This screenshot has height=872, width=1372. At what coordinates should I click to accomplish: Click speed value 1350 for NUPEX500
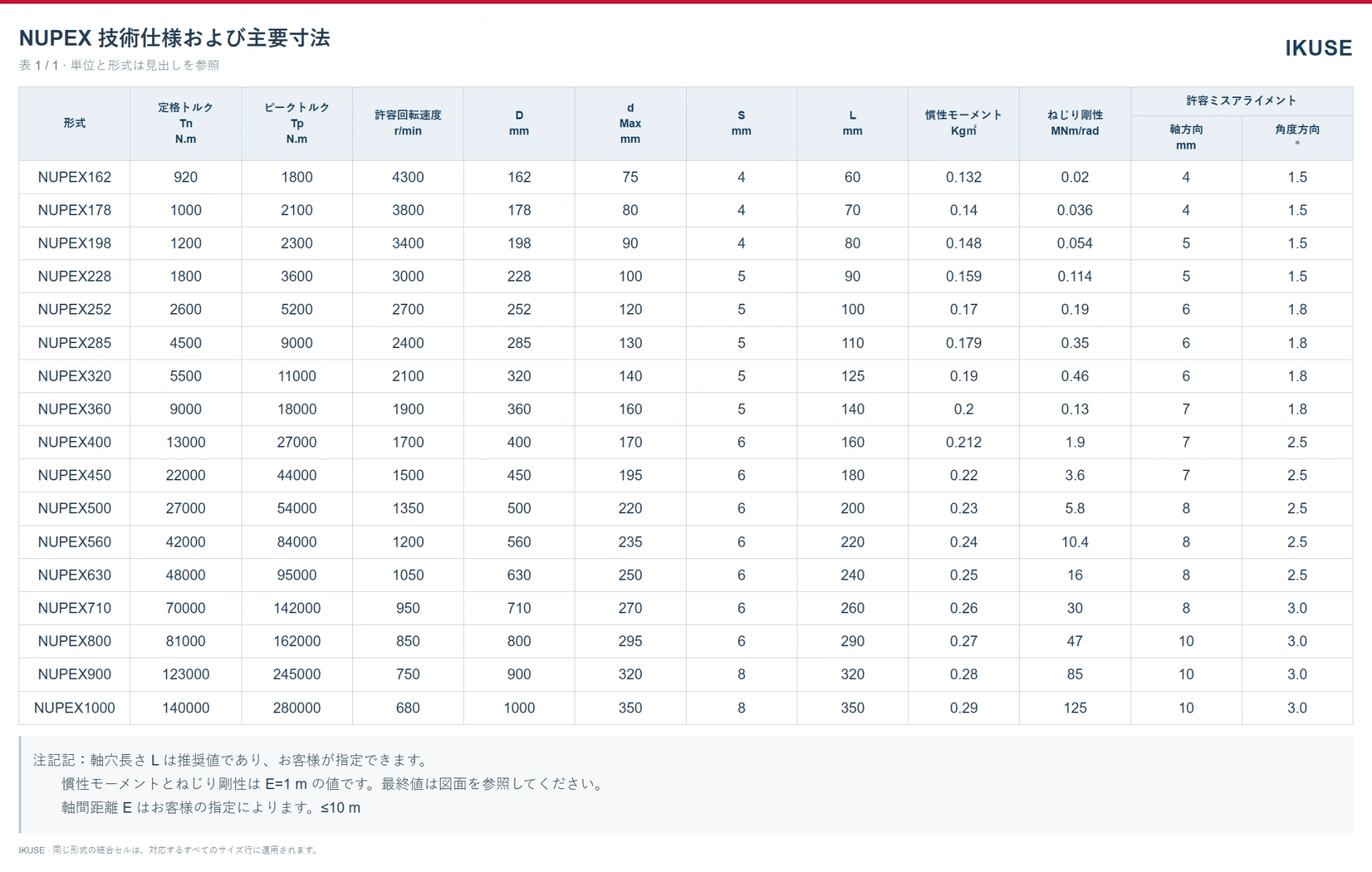tap(408, 508)
